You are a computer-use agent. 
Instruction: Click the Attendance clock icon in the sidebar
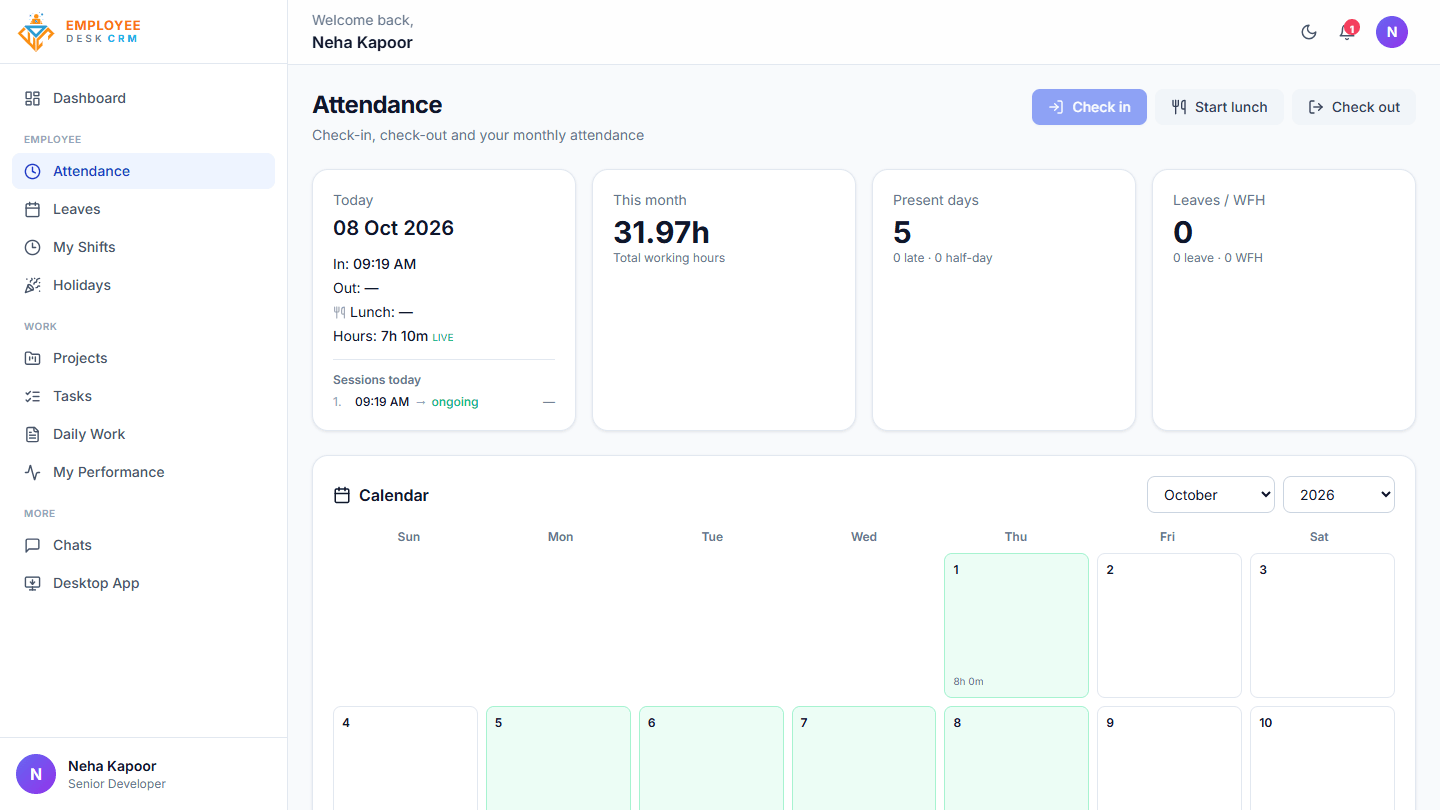(33, 171)
